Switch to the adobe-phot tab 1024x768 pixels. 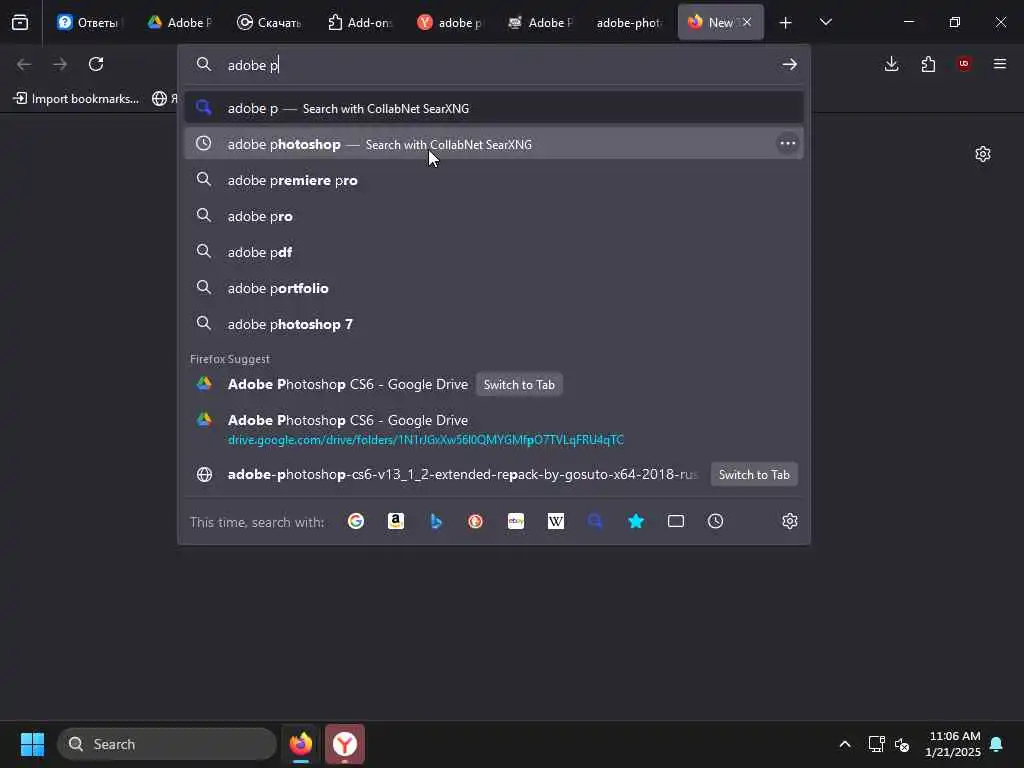tap(630, 22)
